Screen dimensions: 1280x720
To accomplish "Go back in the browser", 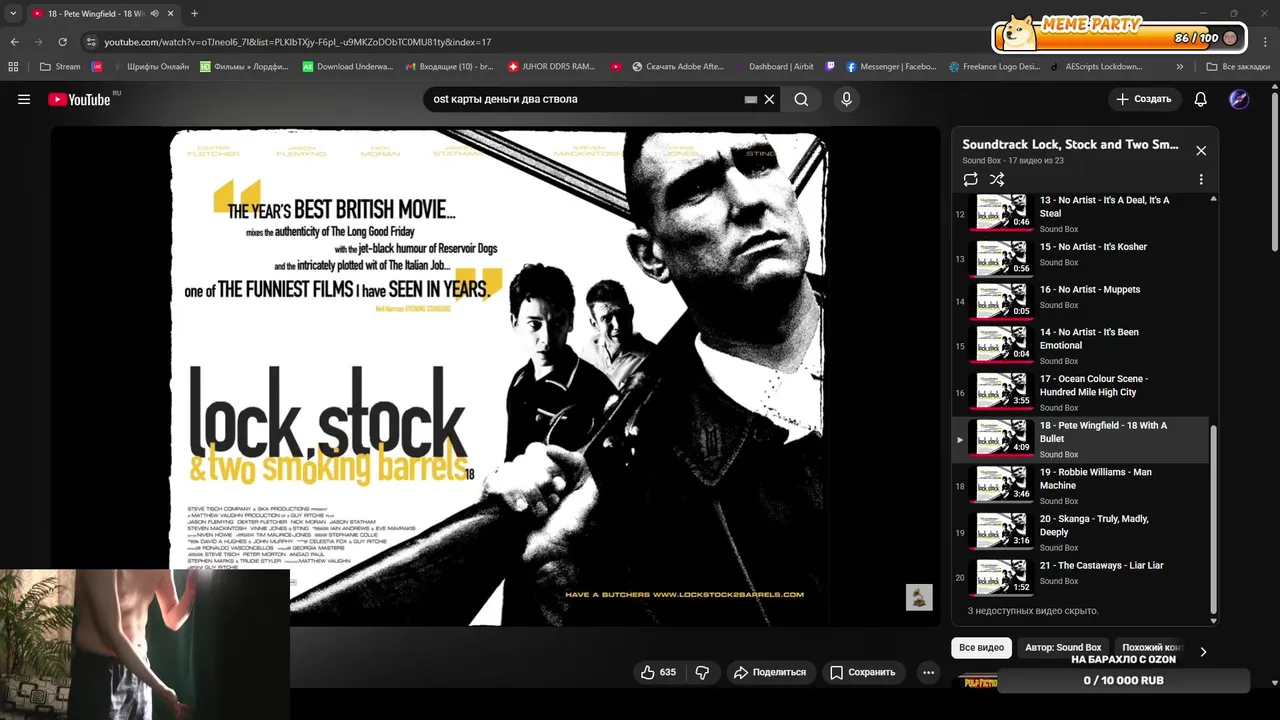I will [14, 42].
